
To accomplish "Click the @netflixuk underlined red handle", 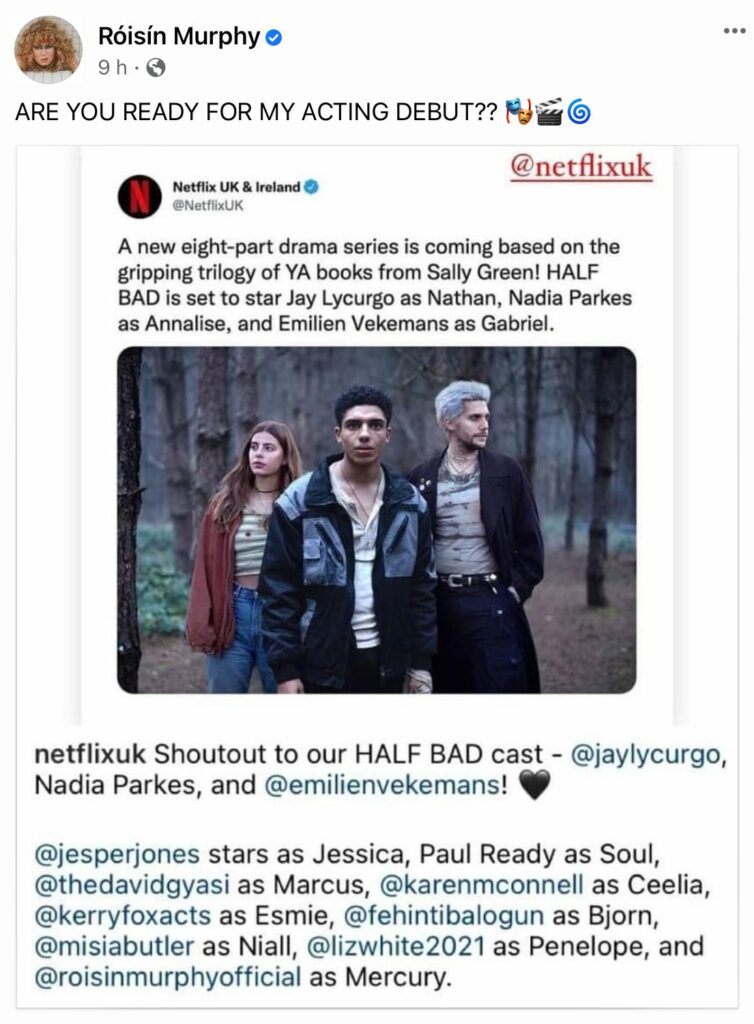I will tap(581, 167).
